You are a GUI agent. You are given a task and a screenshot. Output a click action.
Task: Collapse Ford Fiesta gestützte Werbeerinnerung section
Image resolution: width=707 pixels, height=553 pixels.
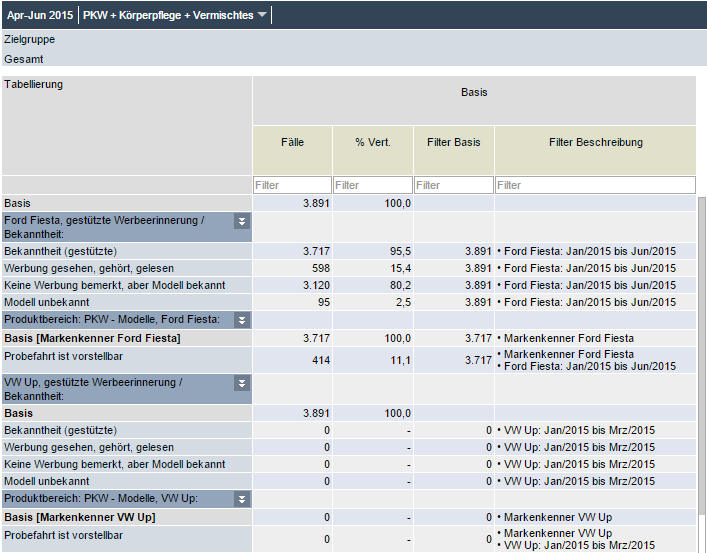[242, 221]
